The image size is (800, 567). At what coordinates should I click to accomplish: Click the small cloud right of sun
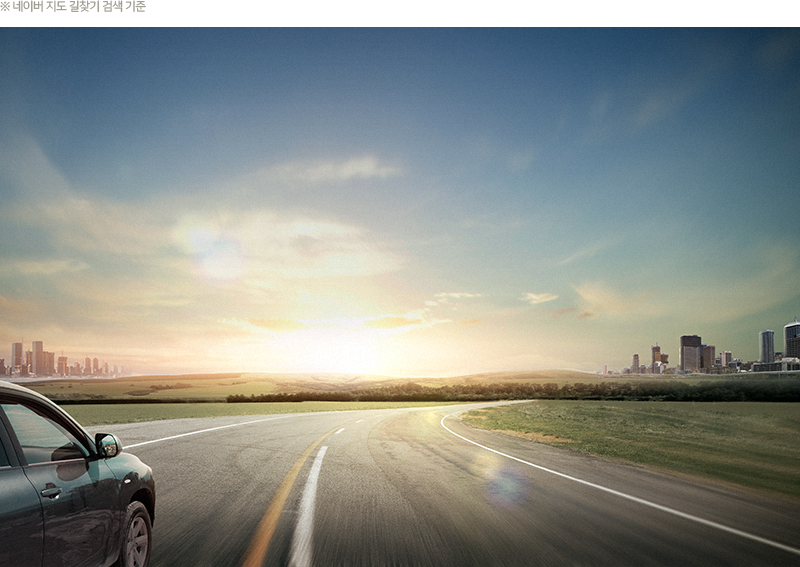pos(539,297)
